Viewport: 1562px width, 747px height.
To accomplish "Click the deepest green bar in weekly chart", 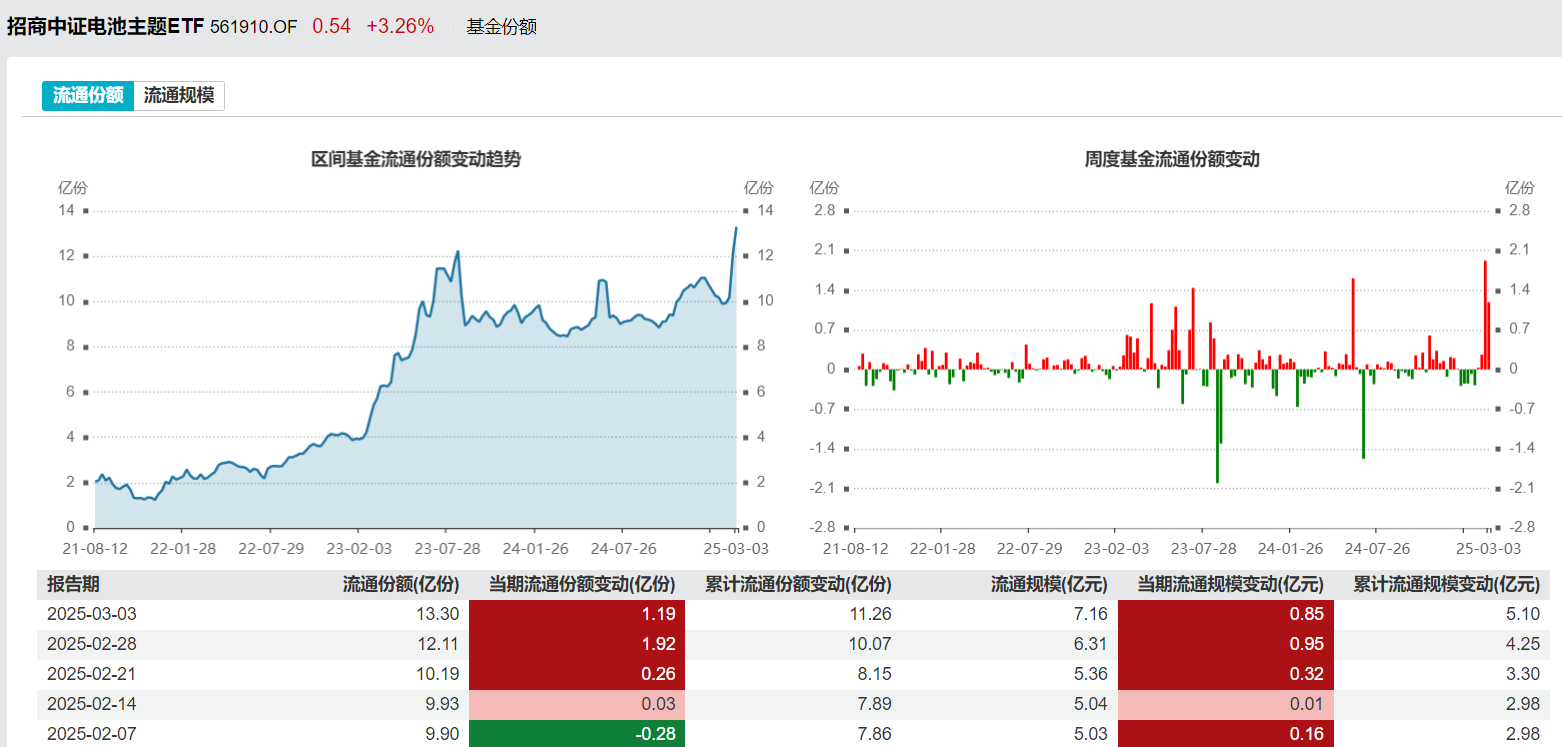I will point(1217,430).
